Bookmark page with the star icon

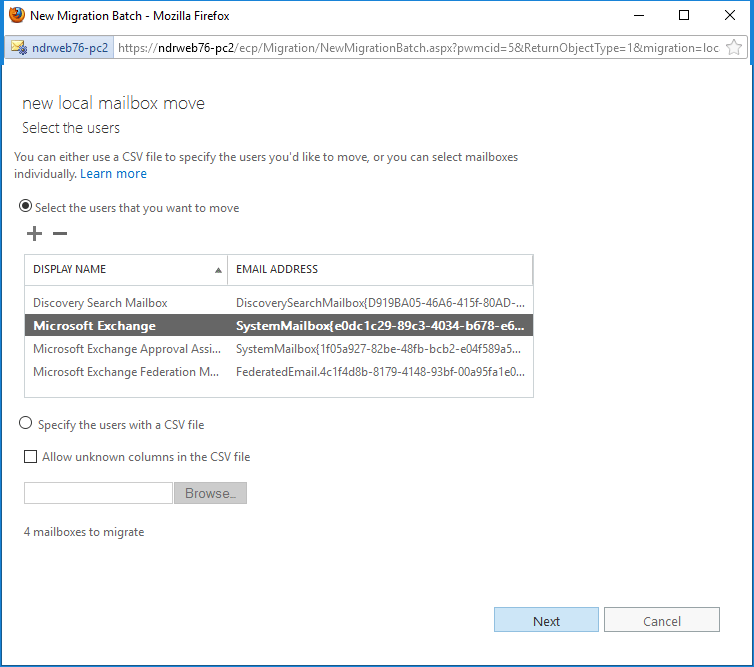(x=734, y=48)
